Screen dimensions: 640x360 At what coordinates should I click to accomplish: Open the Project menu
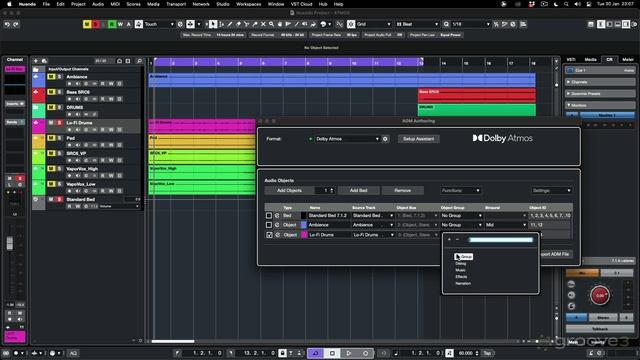(x=78, y=4)
